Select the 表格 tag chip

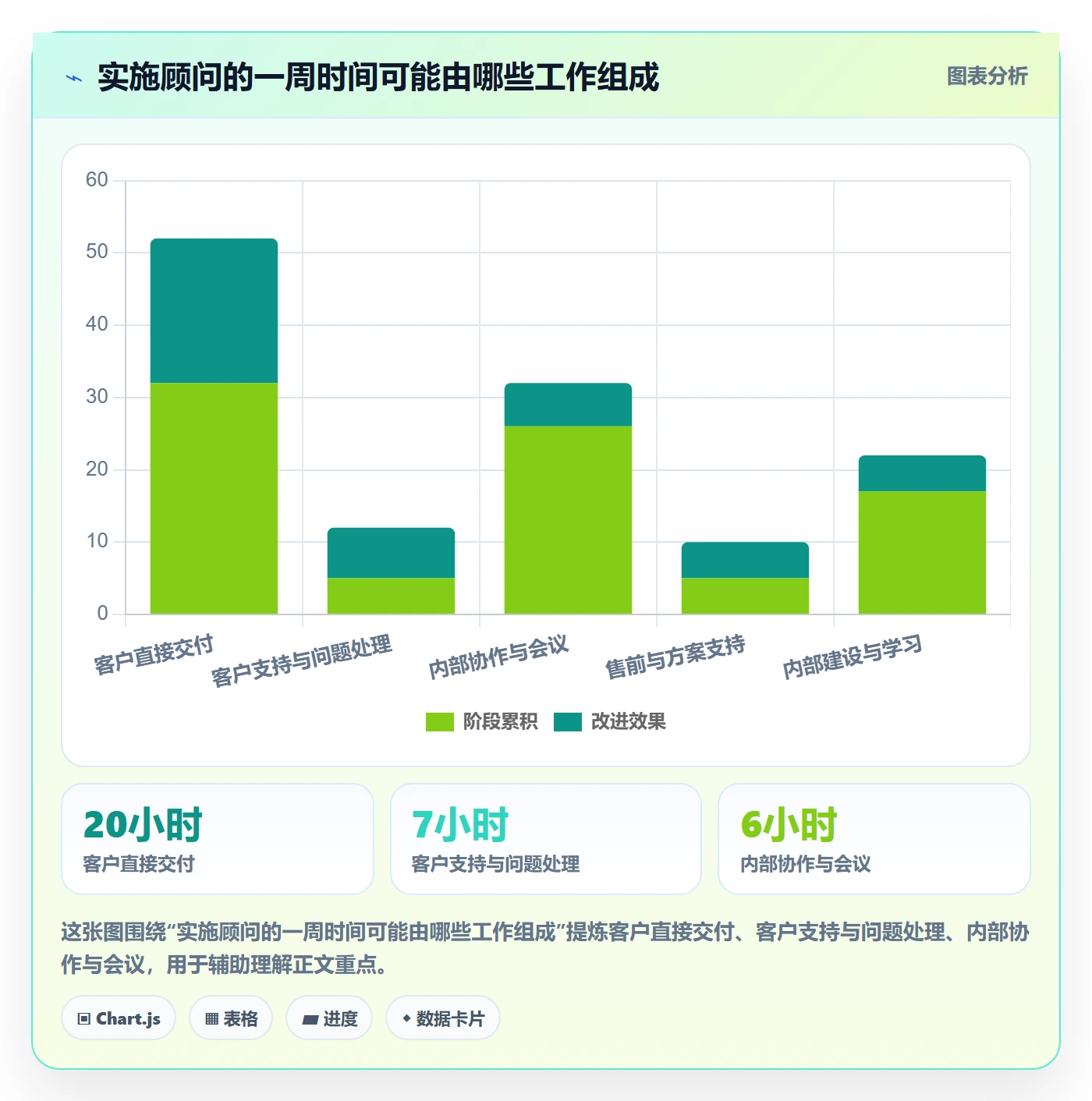(x=231, y=1018)
